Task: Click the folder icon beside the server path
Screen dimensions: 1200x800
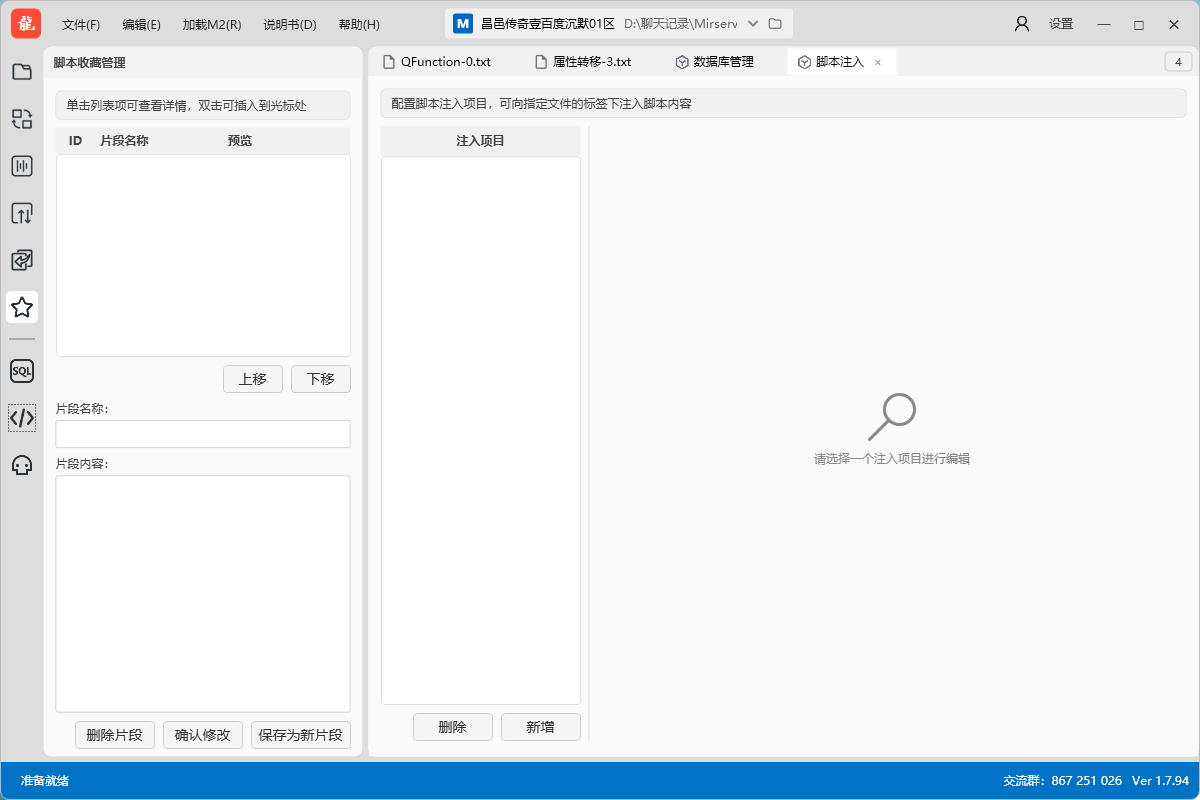Action: coord(776,23)
